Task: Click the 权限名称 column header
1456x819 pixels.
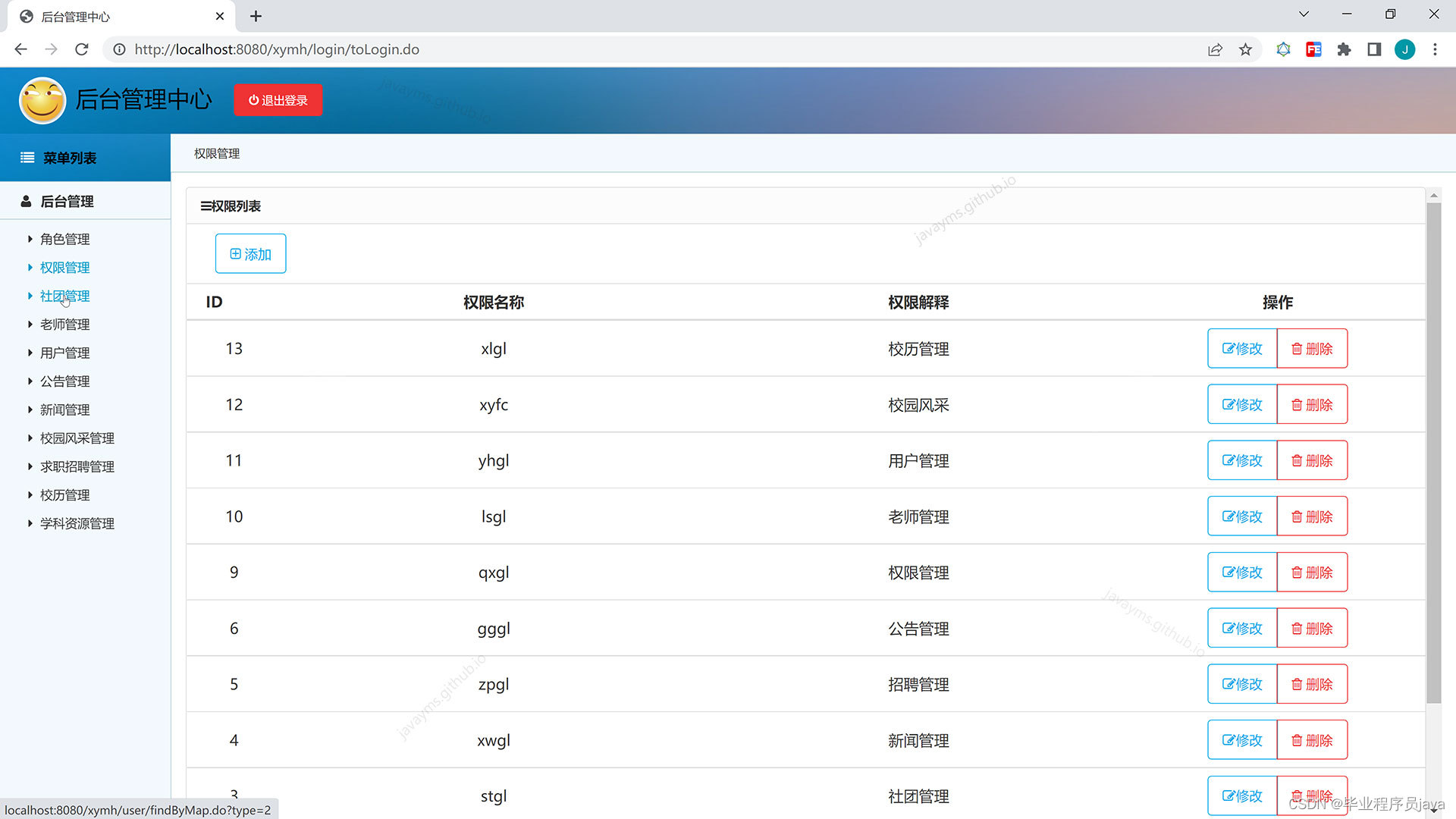Action: tap(494, 303)
